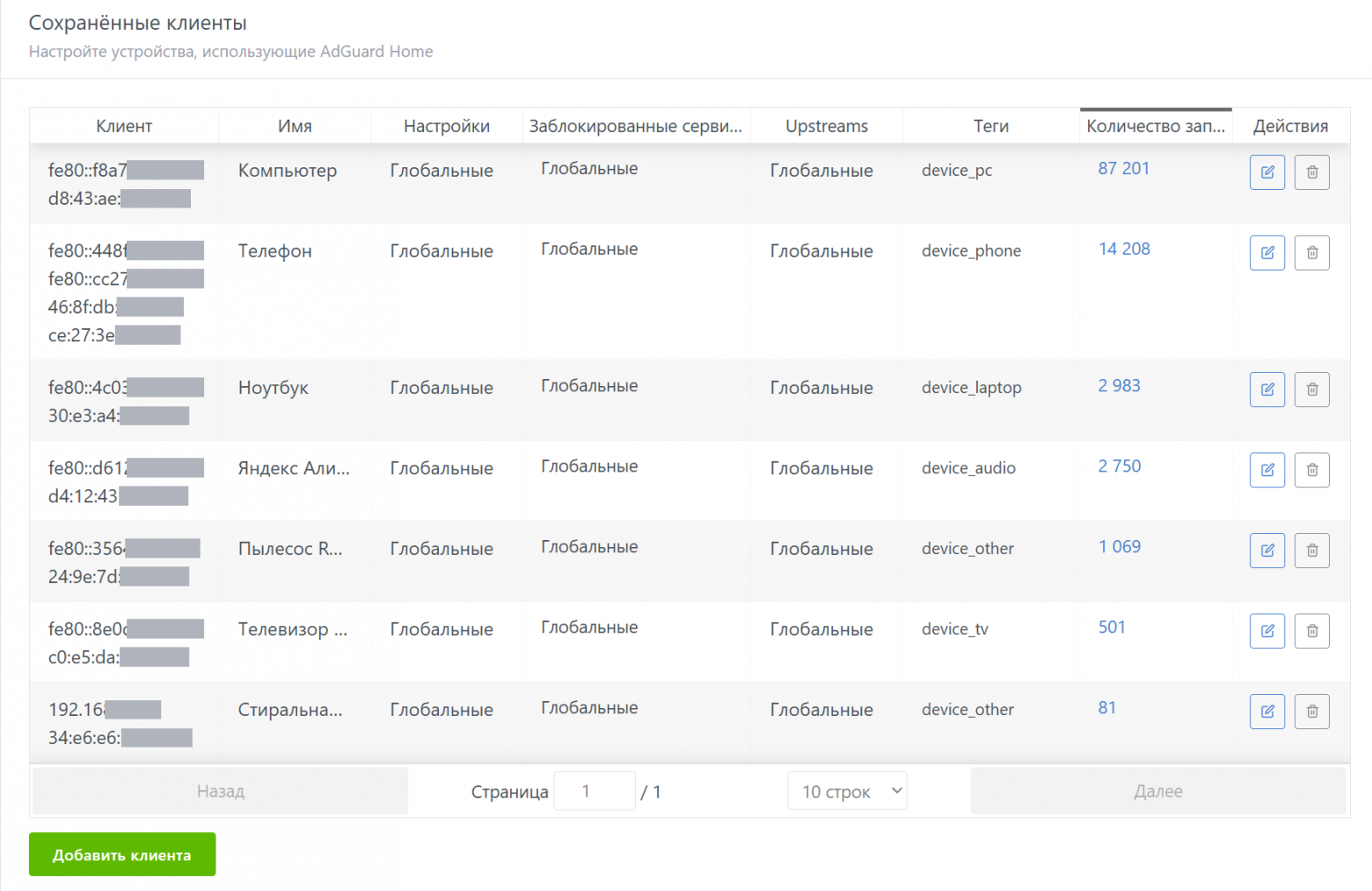Image resolution: width=1372 pixels, height=891 pixels.
Task: Delete the Пылесос client entry
Action: pos(1311,551)
